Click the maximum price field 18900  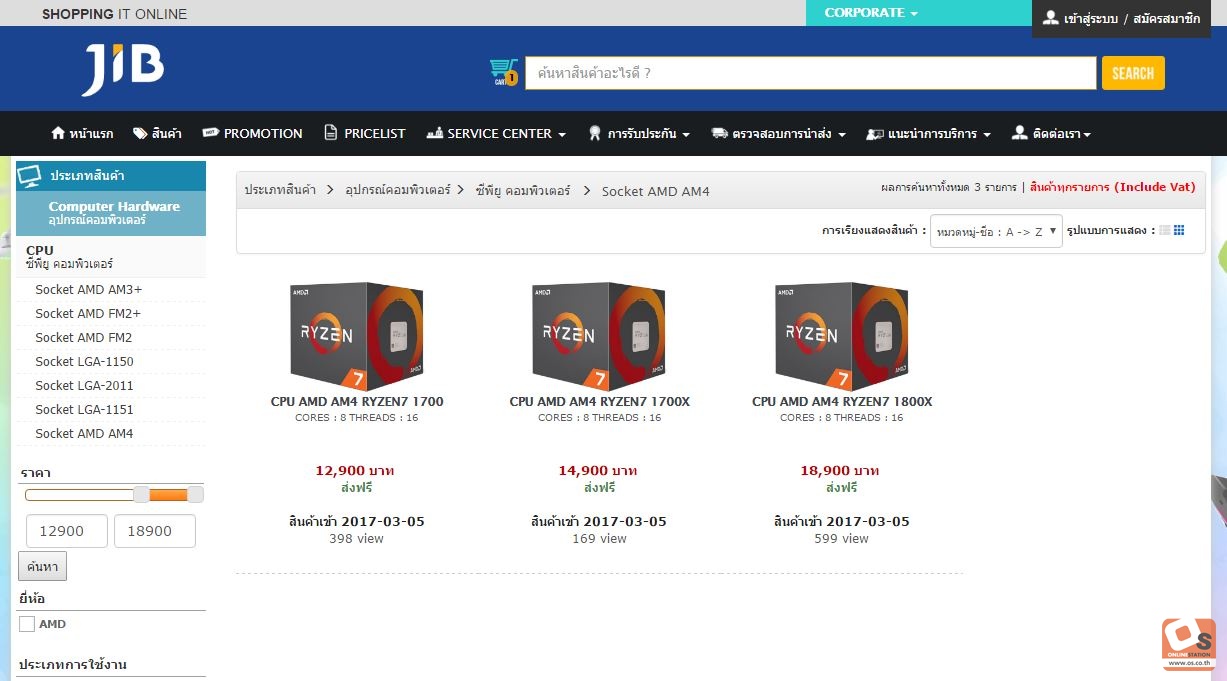pos(155,531)
